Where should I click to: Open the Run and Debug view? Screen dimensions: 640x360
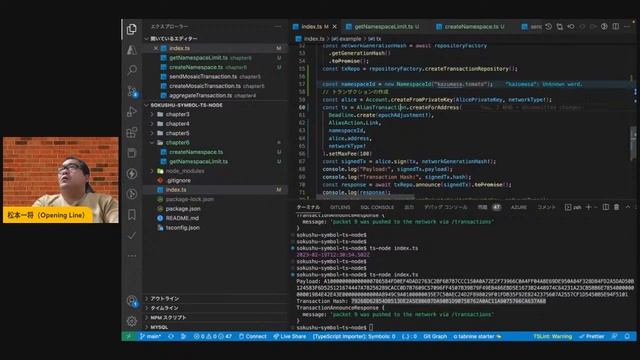[131, 111]
